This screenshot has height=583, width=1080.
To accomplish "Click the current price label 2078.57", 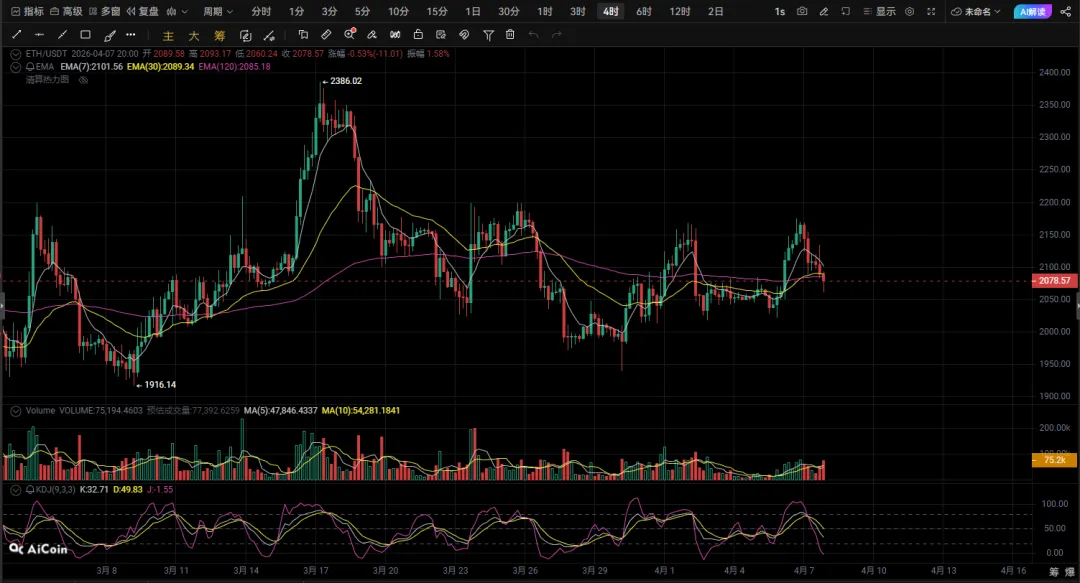I will pyautogui.click(x=1054, y=280).
